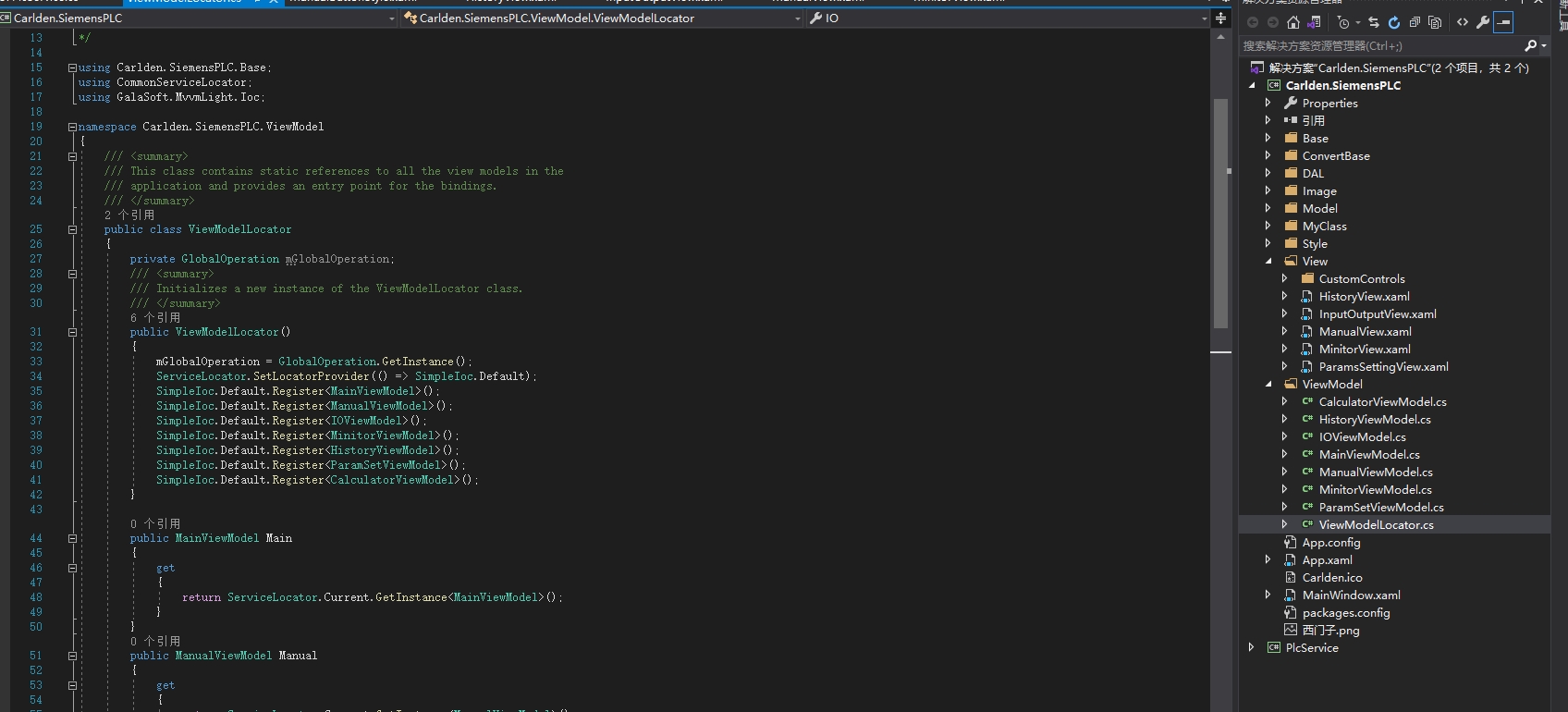Image resolution: width=1568 pixels, height=712 pixels.
Task: Click the editor scrollbar up arrow
Action: [1220, 37]
